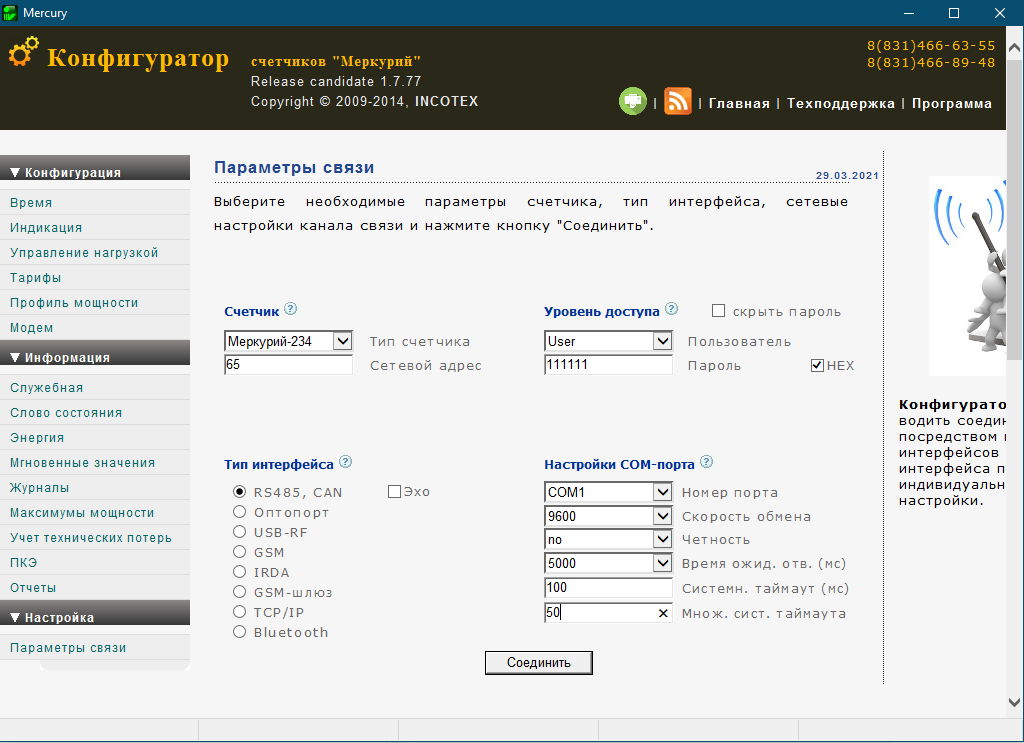The height and width of the screenshot is (743, 1024).
Task: Toggle the Эхо checkbox
Action: coord(394,492)
